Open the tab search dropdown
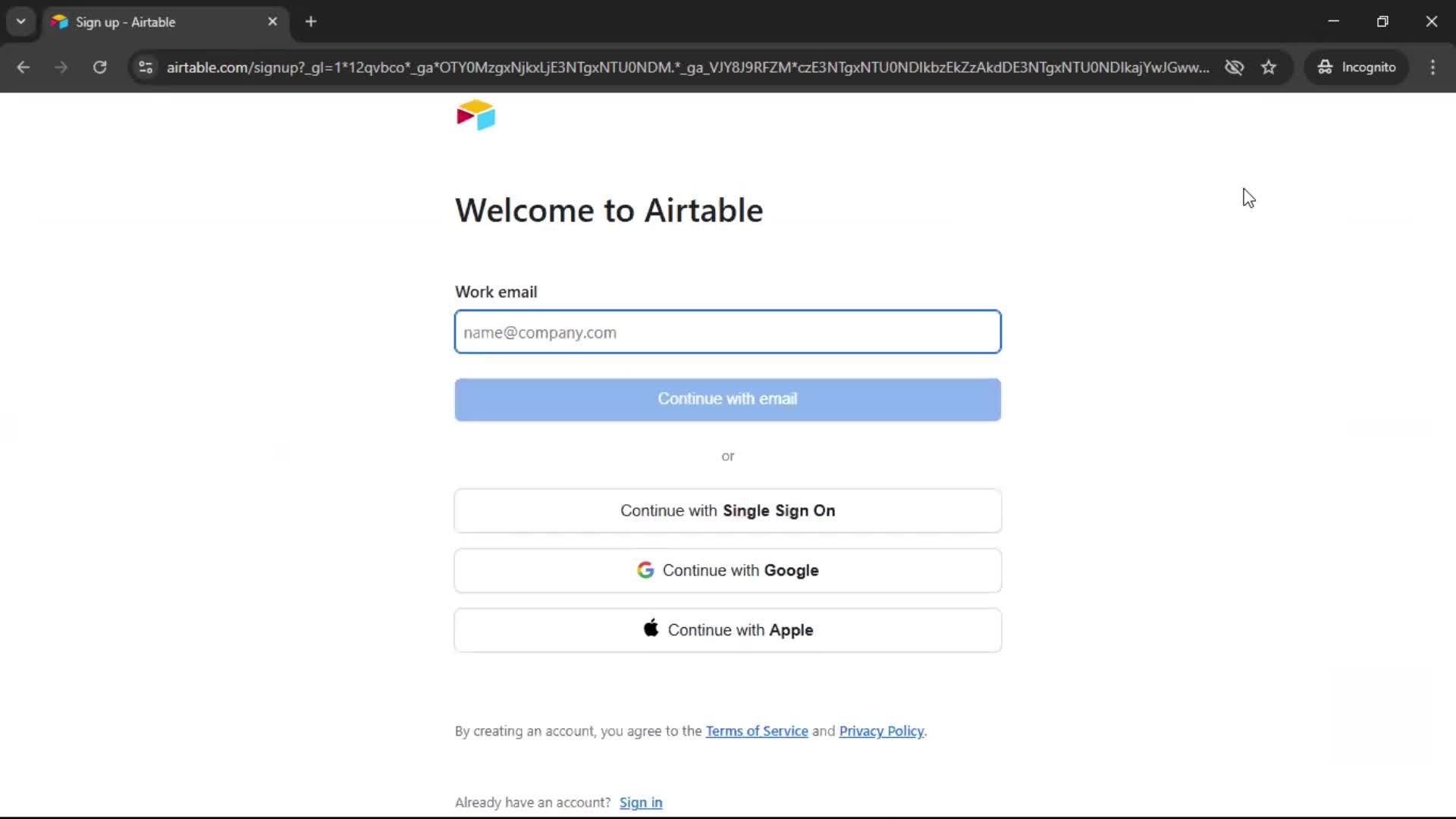This screenshot has width=1456, height=819. tap(20, 21)
